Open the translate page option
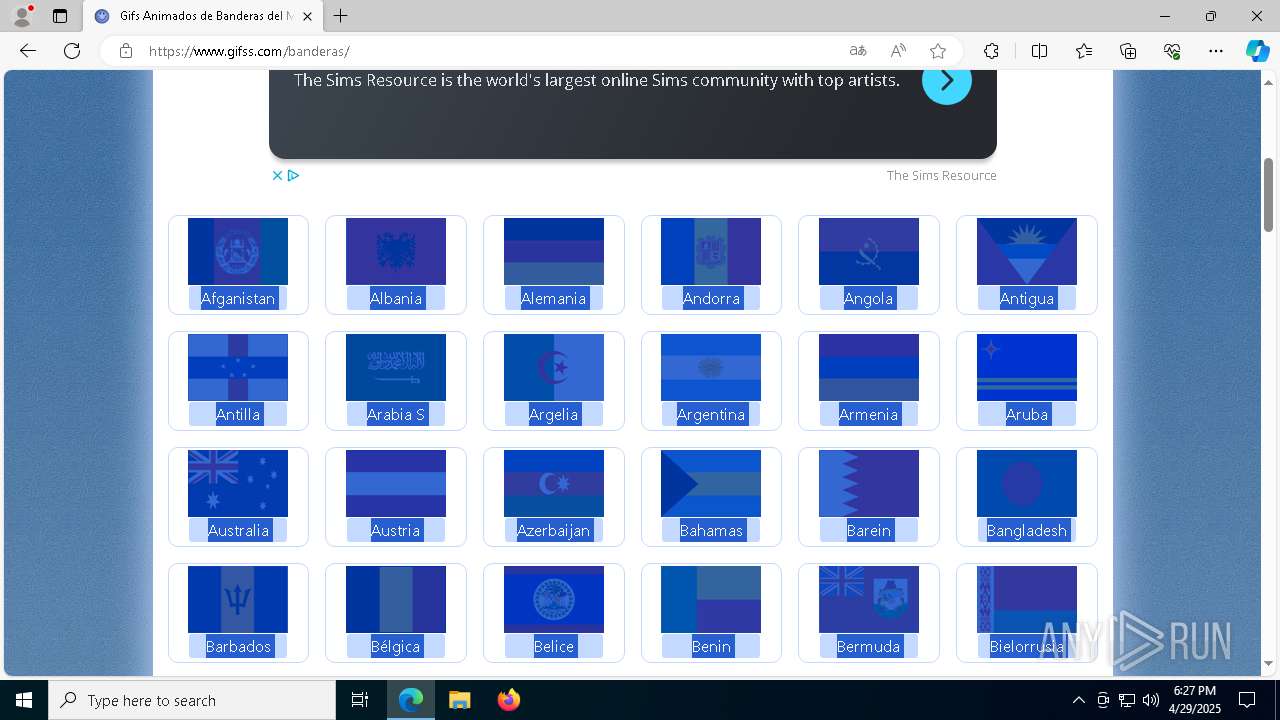 point(857,51)
